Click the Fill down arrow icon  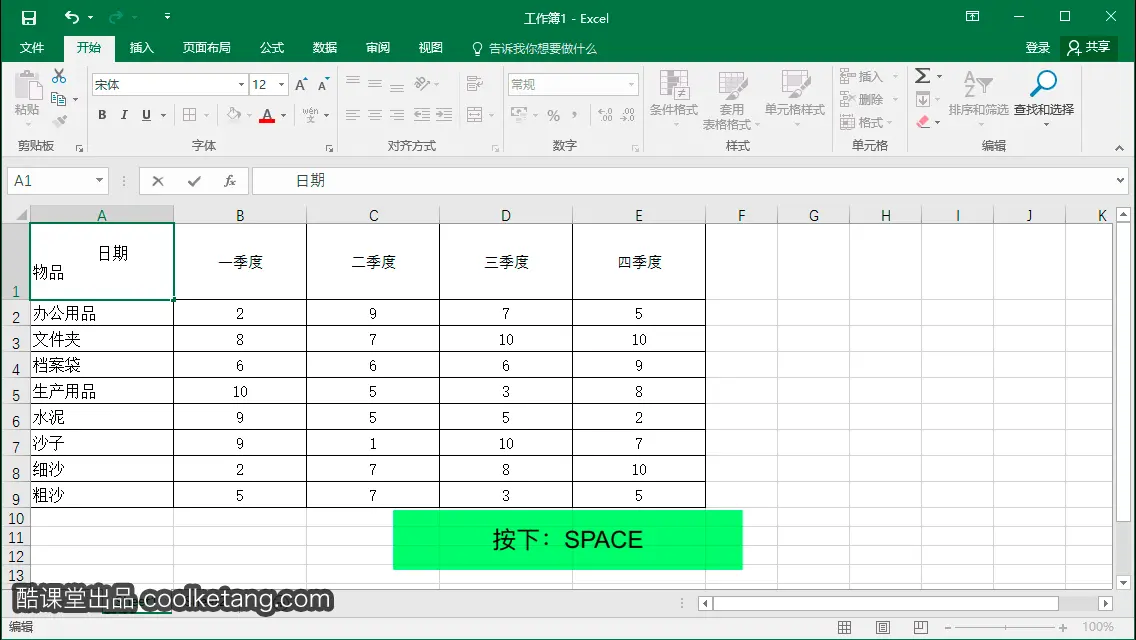[x=922, y=99]
